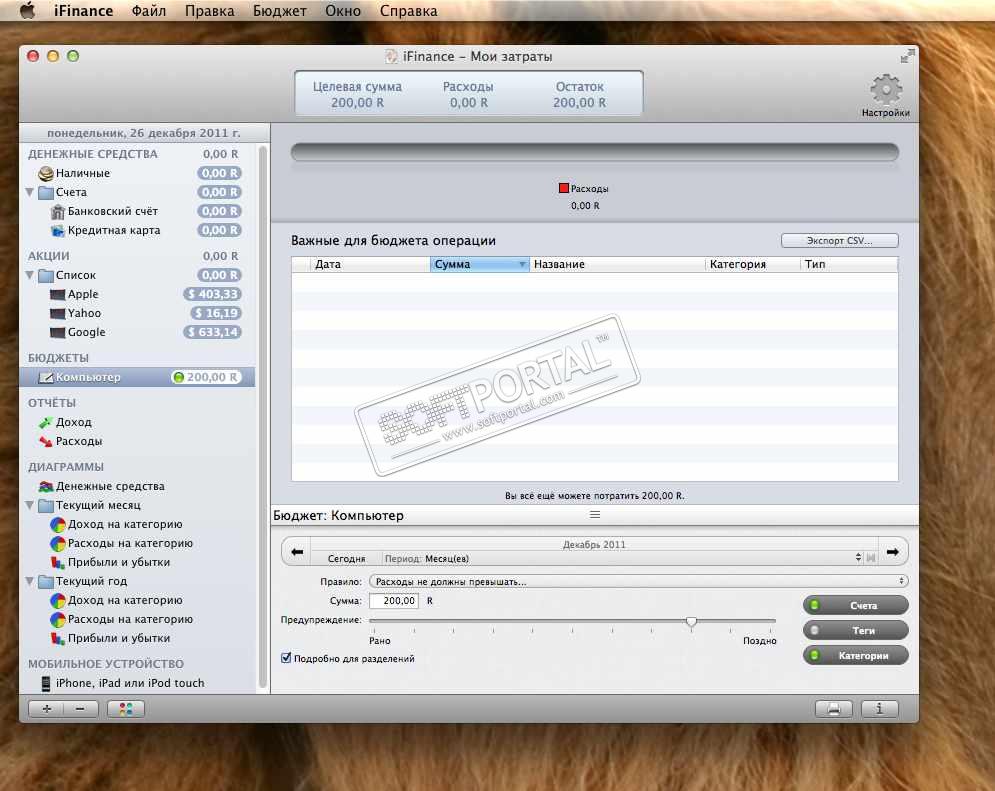995x791 pixels.
Task: Open current year Прибыли и убытки icon
Action: coord(58,638)
